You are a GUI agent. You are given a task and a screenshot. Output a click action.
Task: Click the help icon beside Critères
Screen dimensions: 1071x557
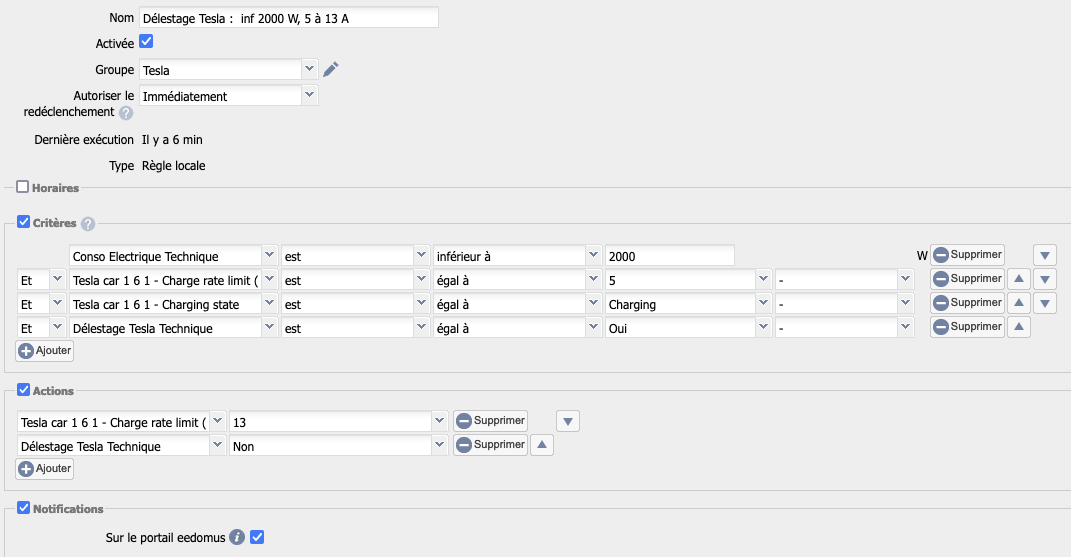(88, 224)
